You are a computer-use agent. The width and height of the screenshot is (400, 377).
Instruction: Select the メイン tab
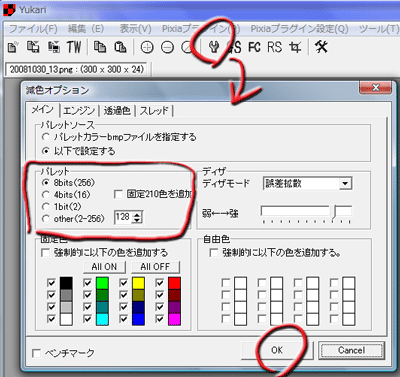point(43,109)
